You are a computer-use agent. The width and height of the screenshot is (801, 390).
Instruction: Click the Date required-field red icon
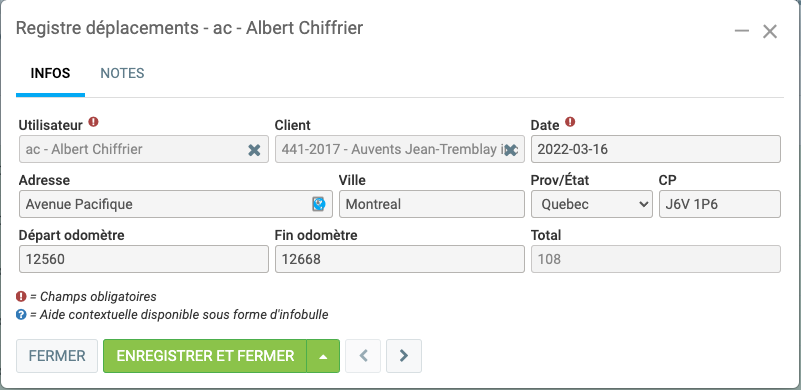pyautogui.click(x=570, y=122)
